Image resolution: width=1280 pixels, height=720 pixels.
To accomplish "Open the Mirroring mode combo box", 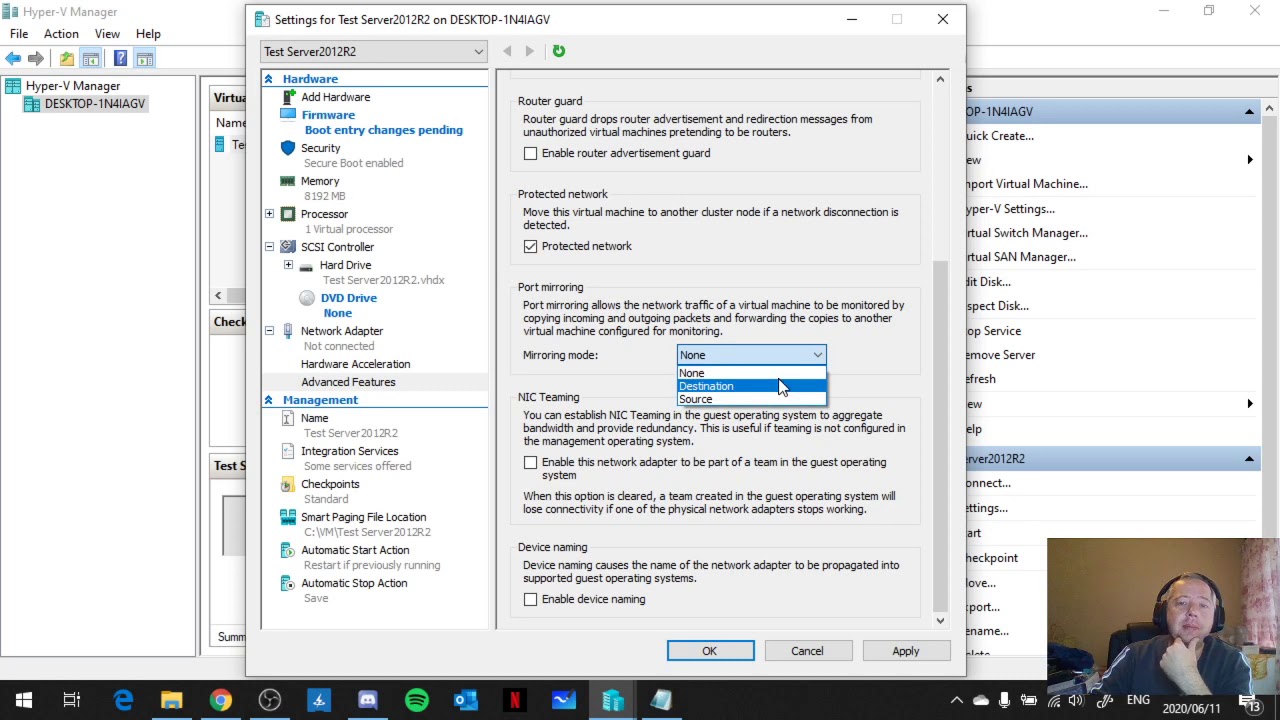I will tap(751, 355).
